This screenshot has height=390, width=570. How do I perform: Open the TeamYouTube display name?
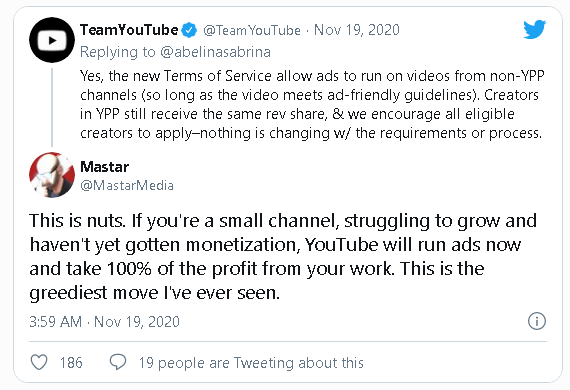click(129, 30)
